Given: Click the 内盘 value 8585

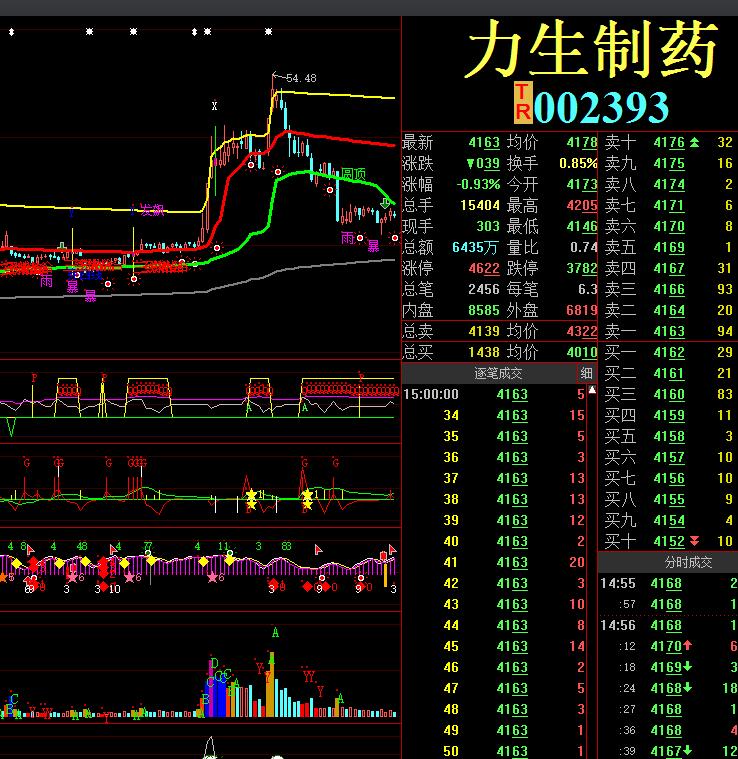Looking at the screenshot, I should click(484, 310).
